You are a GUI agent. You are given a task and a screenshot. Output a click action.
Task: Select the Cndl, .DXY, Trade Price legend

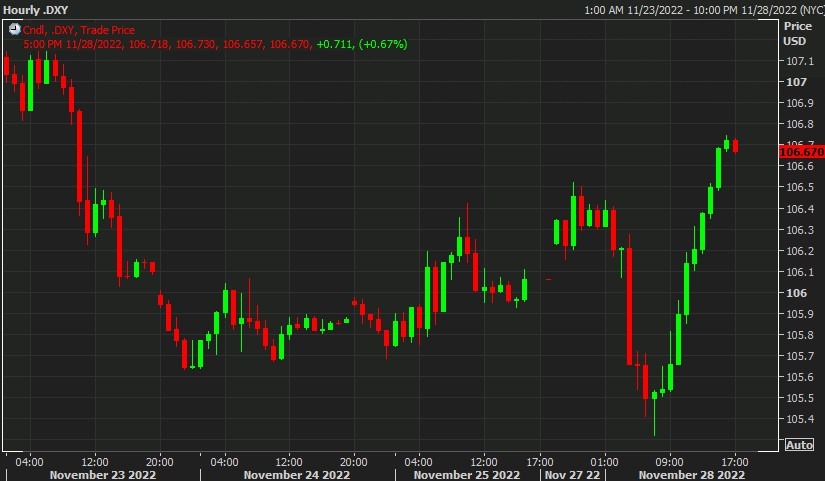[78, 30]
